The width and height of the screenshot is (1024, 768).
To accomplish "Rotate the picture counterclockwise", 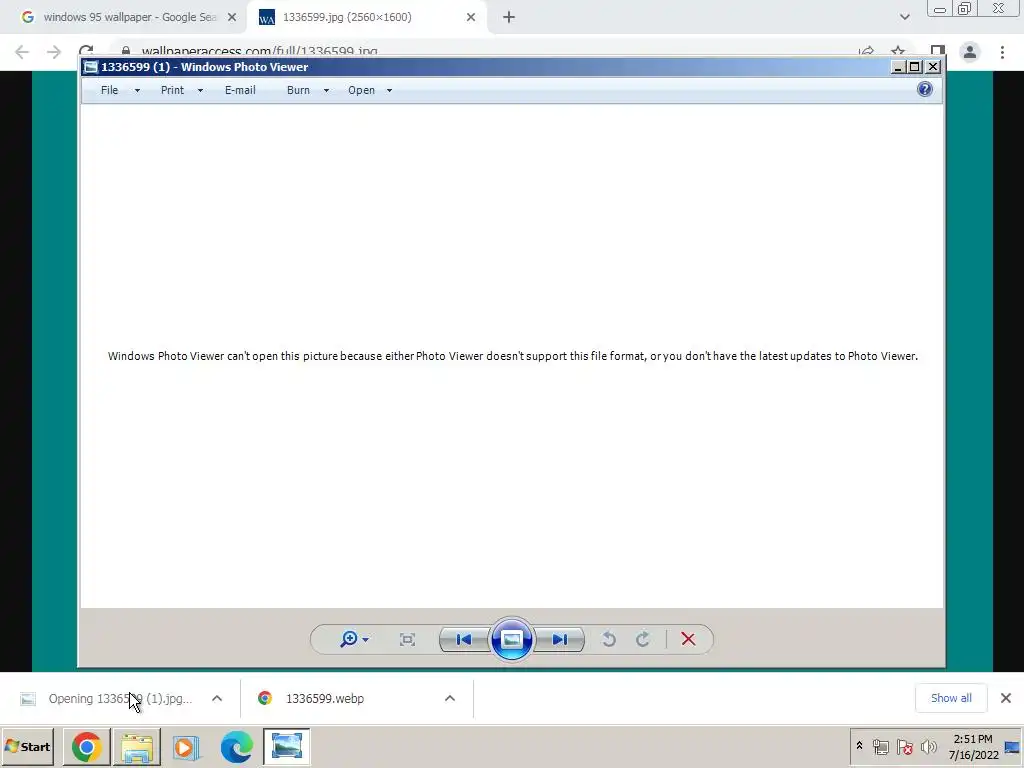I will [609, 639].
